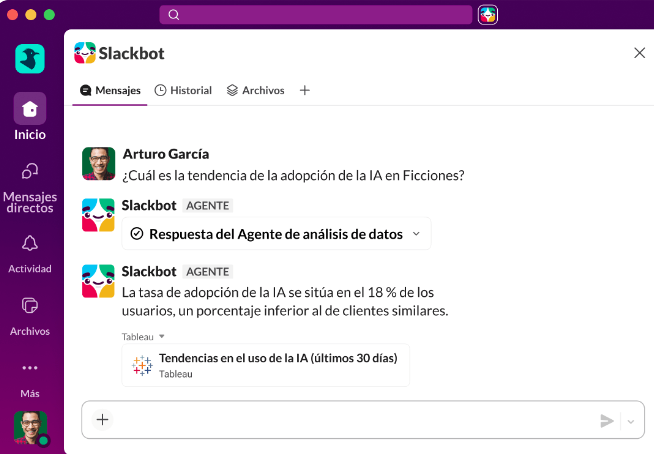Open Tendencias en el uso de la IA link
This screenshot has height=454, width=654.
pos(278,358)
